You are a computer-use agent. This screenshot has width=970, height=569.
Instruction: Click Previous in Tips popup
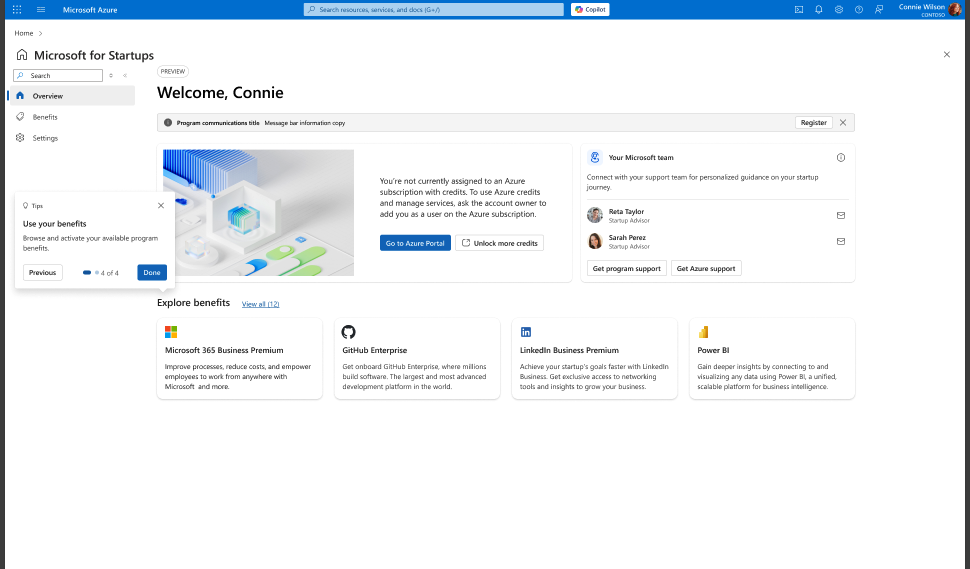[x=43, y=273]
